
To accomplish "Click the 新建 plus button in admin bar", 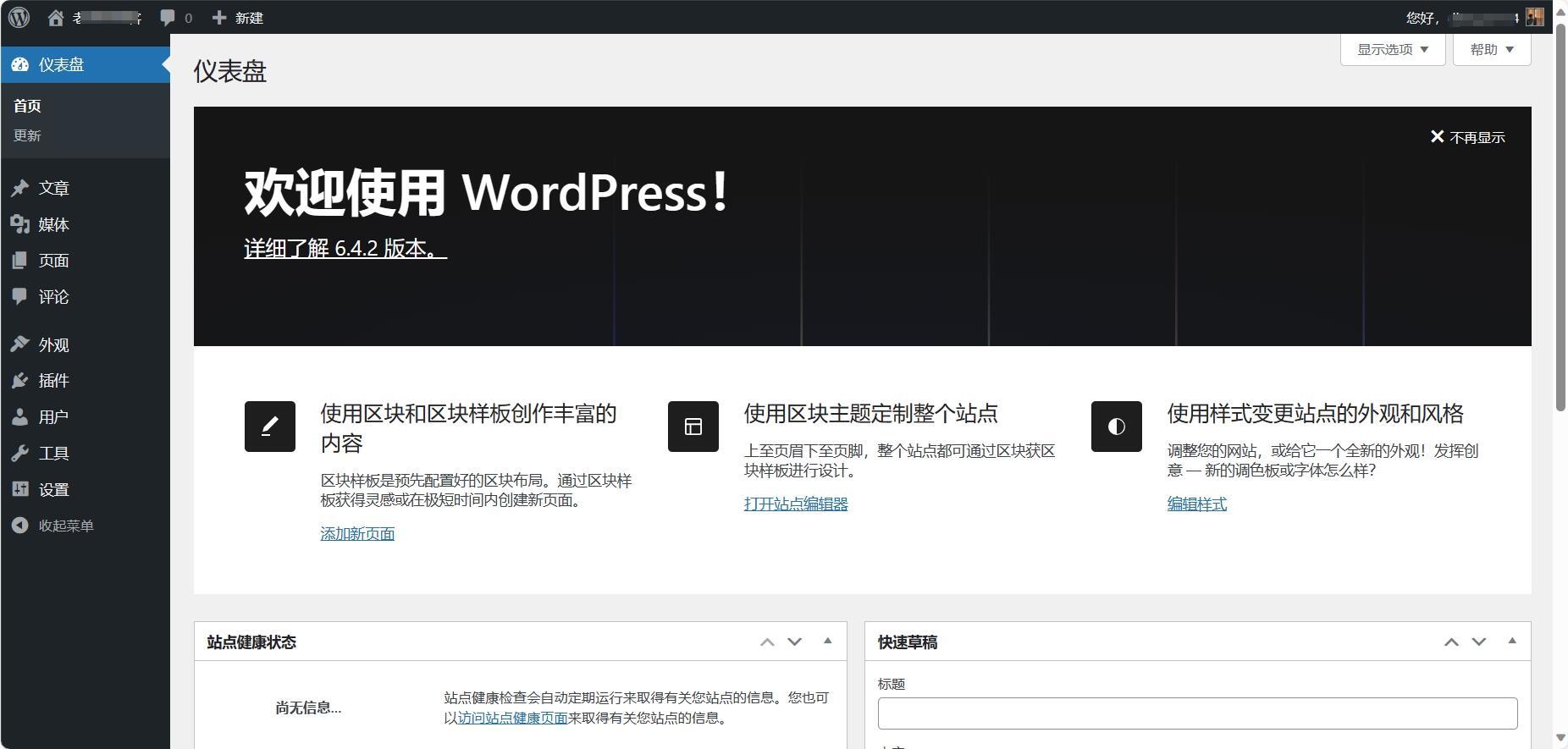I will coord(238,18).
